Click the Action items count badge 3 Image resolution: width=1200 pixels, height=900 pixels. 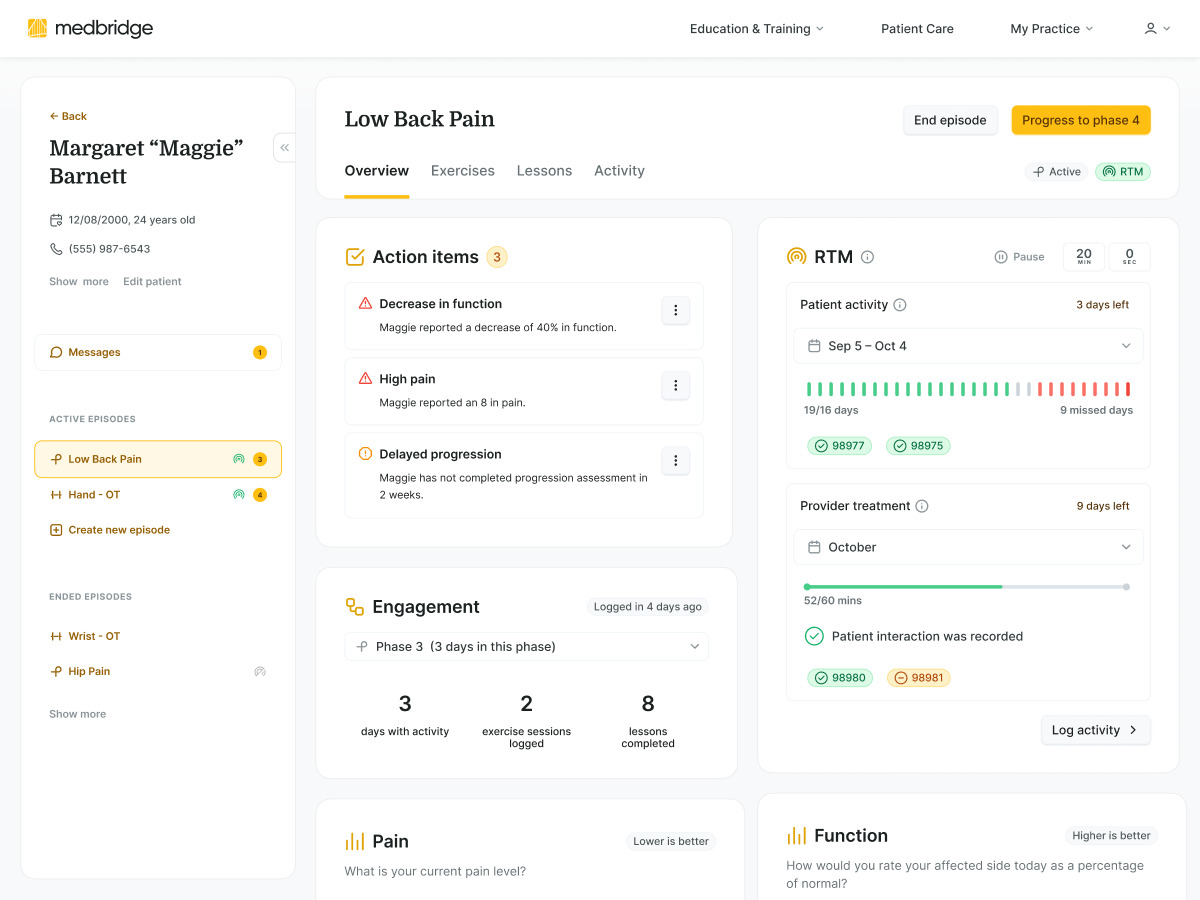point(497,257)
